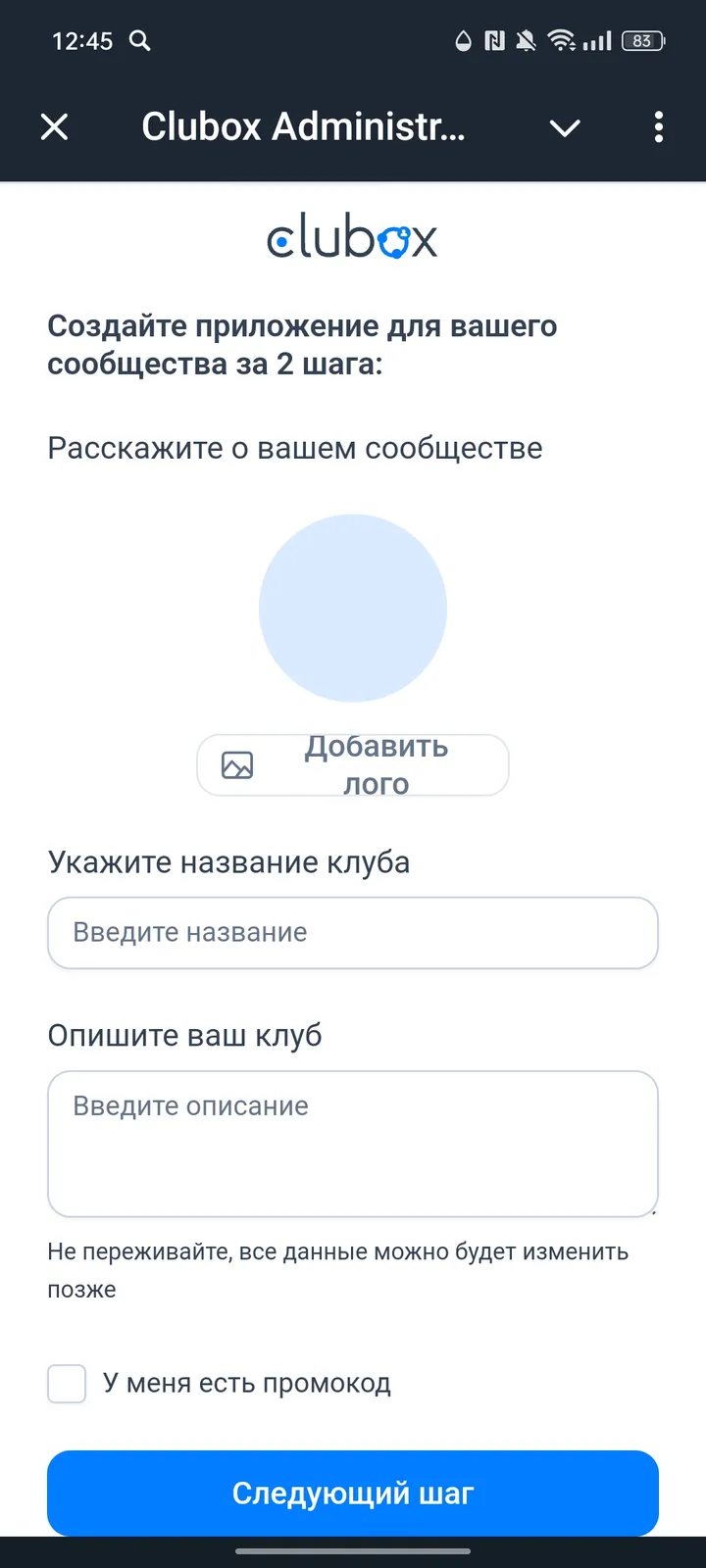Tap the search magnifier in the status bar
The height and width of the screenshot is (1568, 706).
point(139,41)
